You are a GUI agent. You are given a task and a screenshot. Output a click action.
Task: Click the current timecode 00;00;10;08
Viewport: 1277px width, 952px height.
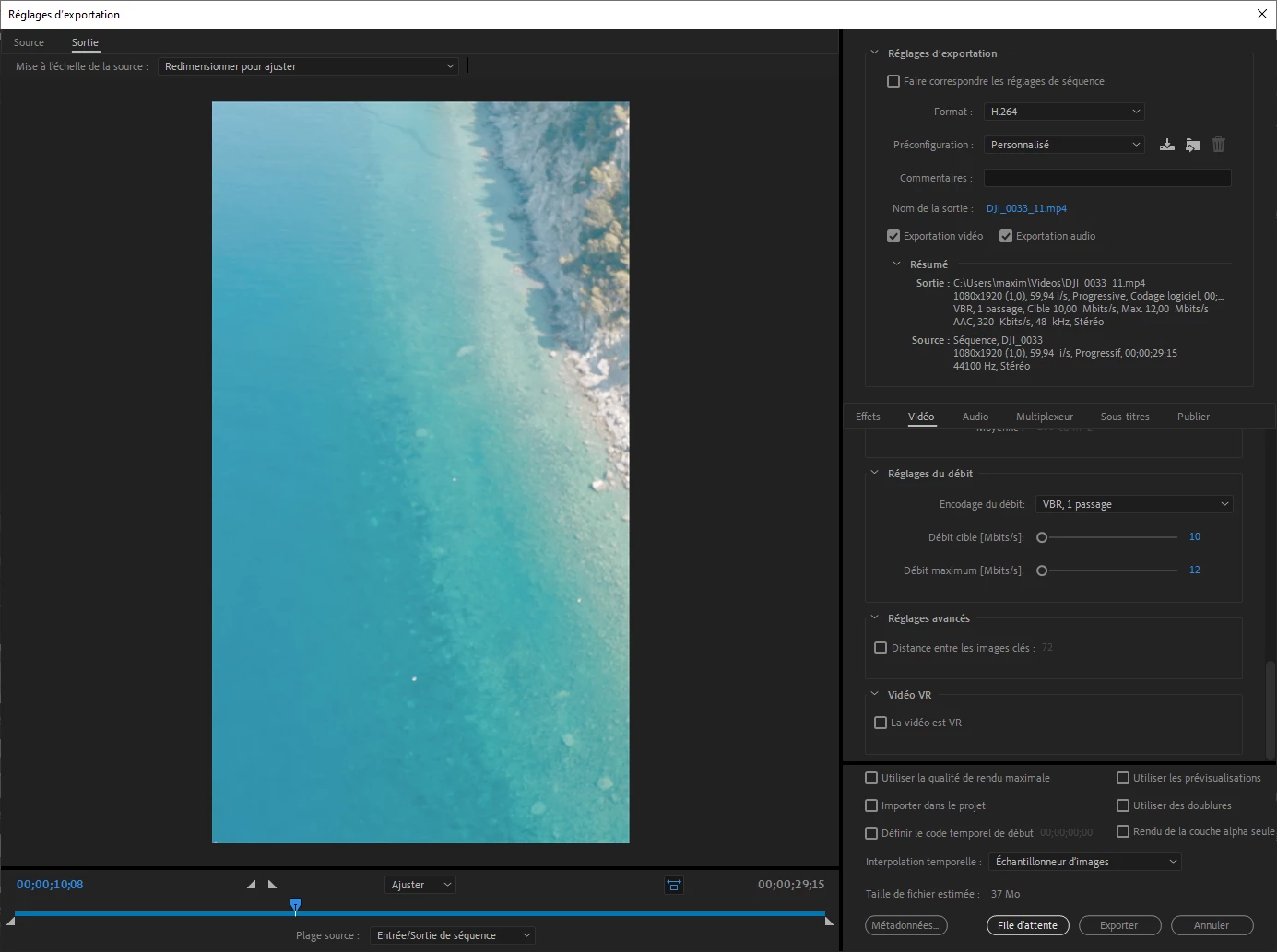50,885
